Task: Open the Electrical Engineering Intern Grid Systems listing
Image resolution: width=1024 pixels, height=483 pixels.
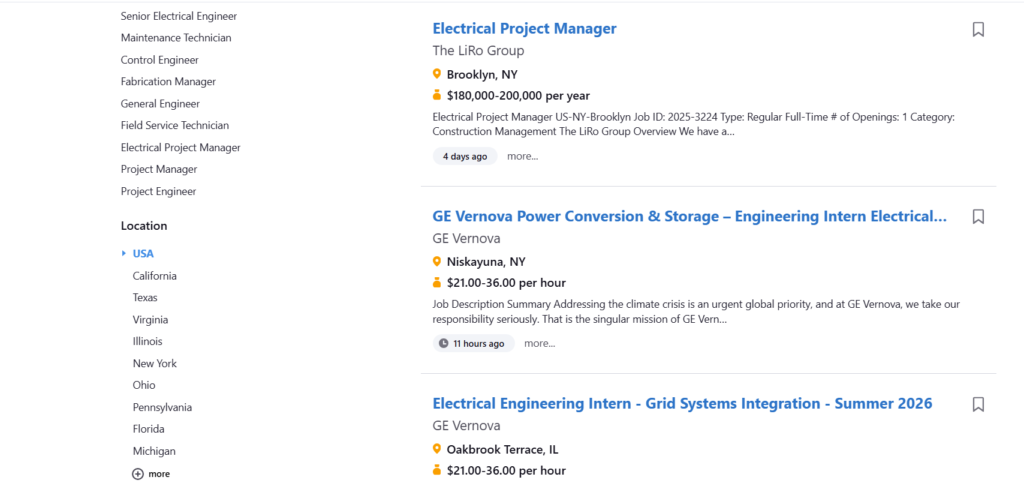Action: pos(682,404)
